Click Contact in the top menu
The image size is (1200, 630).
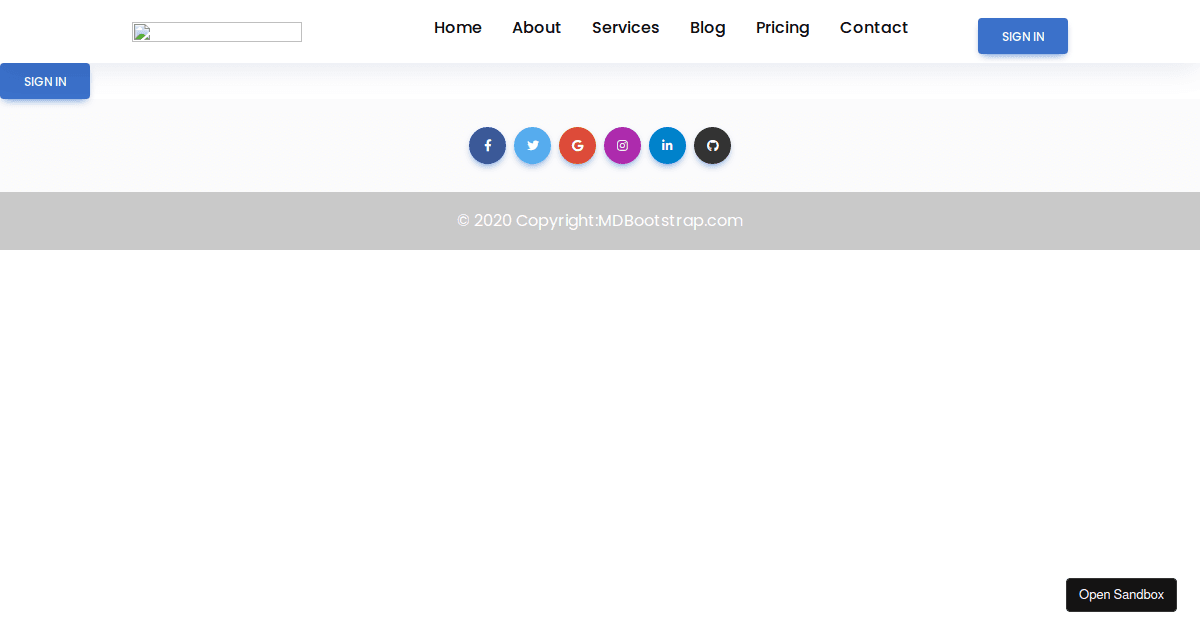[873, 28]
